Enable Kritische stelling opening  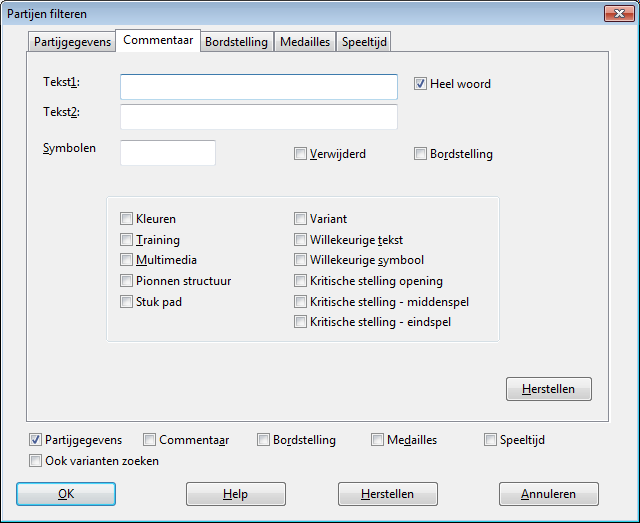coord(301,281)
